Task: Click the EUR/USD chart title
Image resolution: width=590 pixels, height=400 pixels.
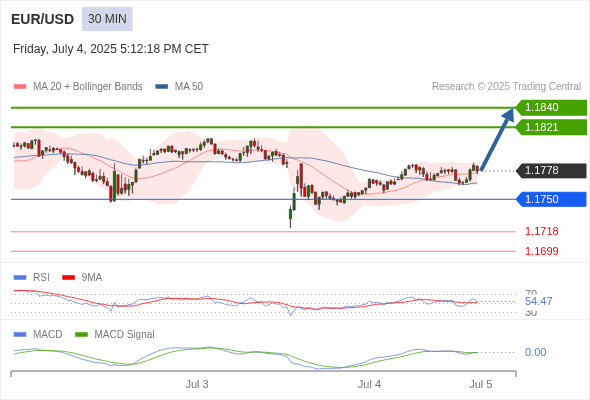Action: click(43, 19)
